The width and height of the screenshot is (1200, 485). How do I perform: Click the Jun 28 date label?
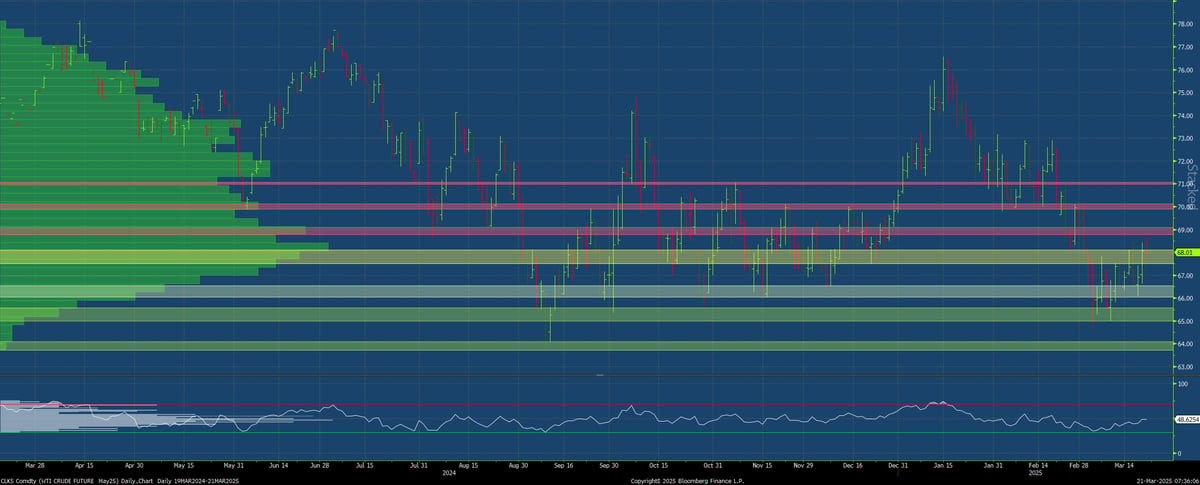321,465
